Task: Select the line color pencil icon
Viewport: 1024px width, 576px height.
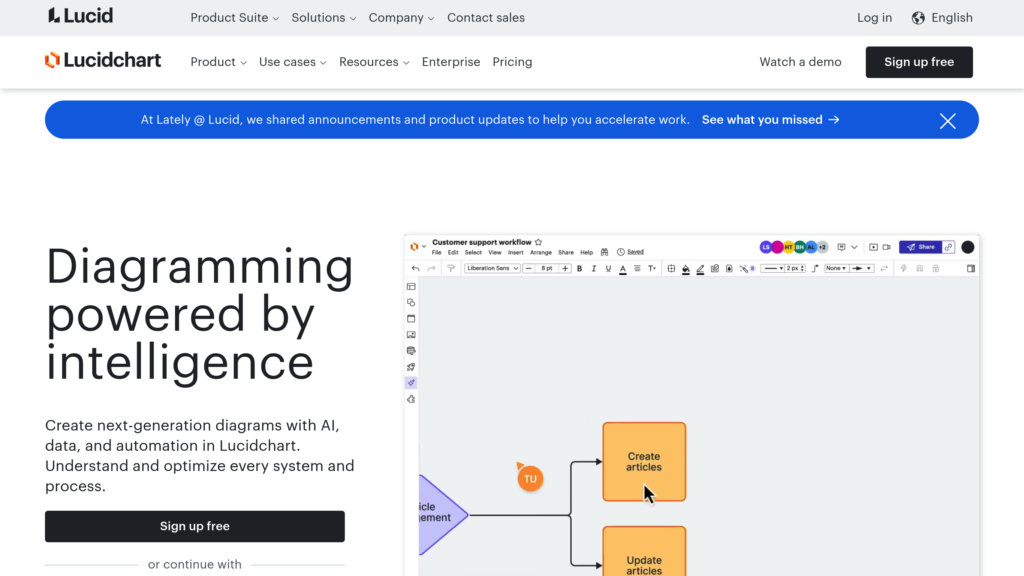Action: [699, 268]
